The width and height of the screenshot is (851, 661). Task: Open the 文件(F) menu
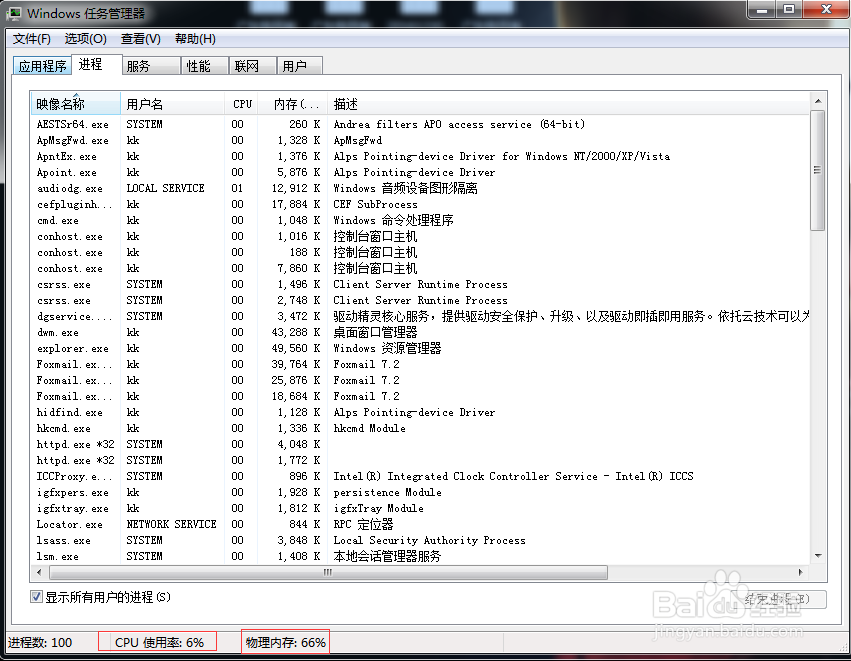(x=31, y=39)
